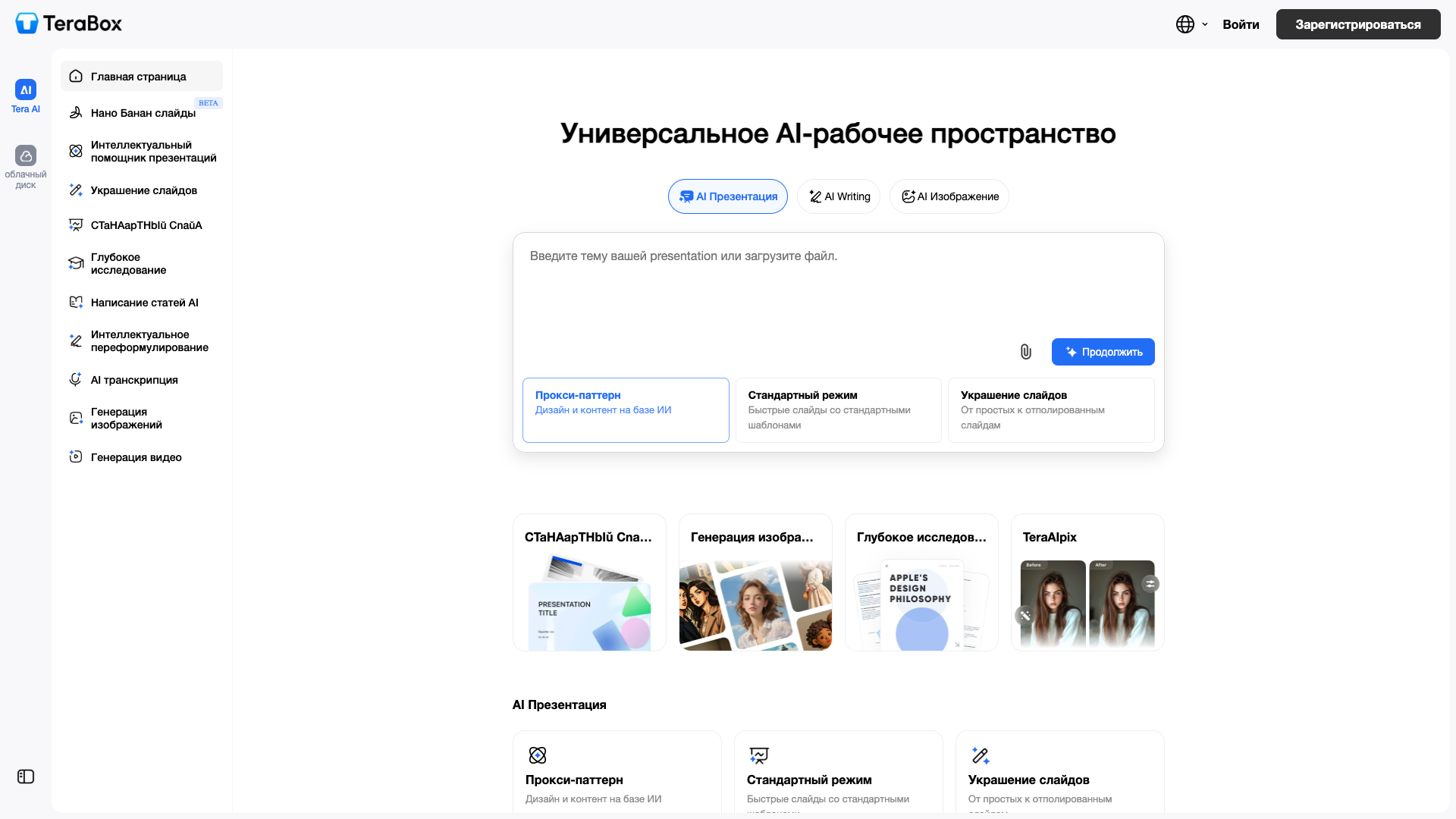Click the Войти link
The height and width of the screenshot is (819, 1456).
point(1241,24)
